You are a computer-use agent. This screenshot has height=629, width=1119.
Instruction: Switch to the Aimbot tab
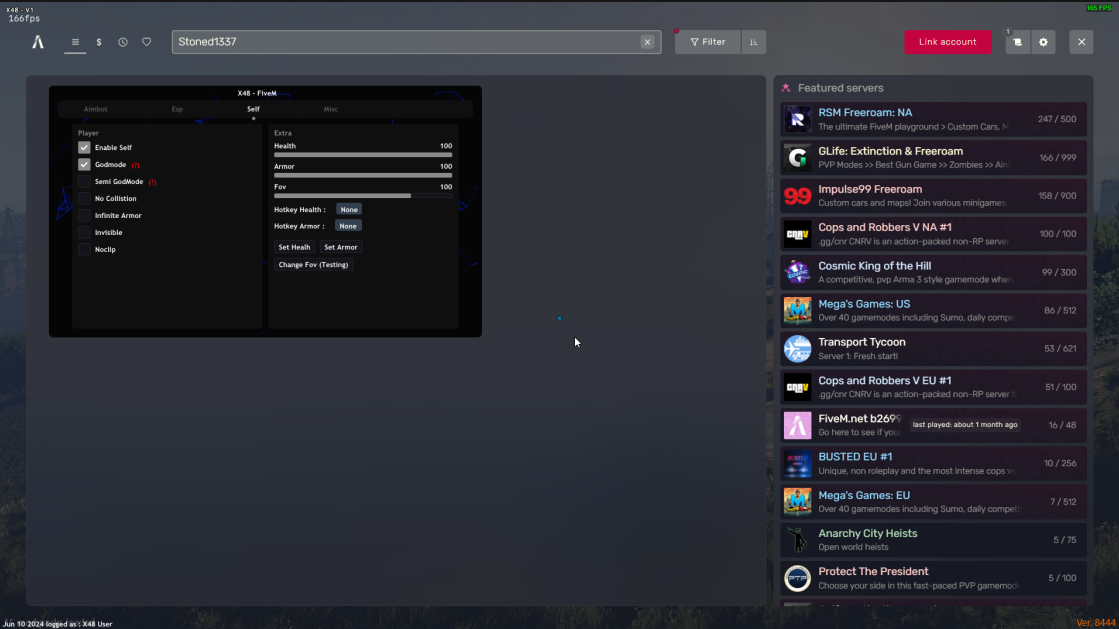(x=96, y=109)
